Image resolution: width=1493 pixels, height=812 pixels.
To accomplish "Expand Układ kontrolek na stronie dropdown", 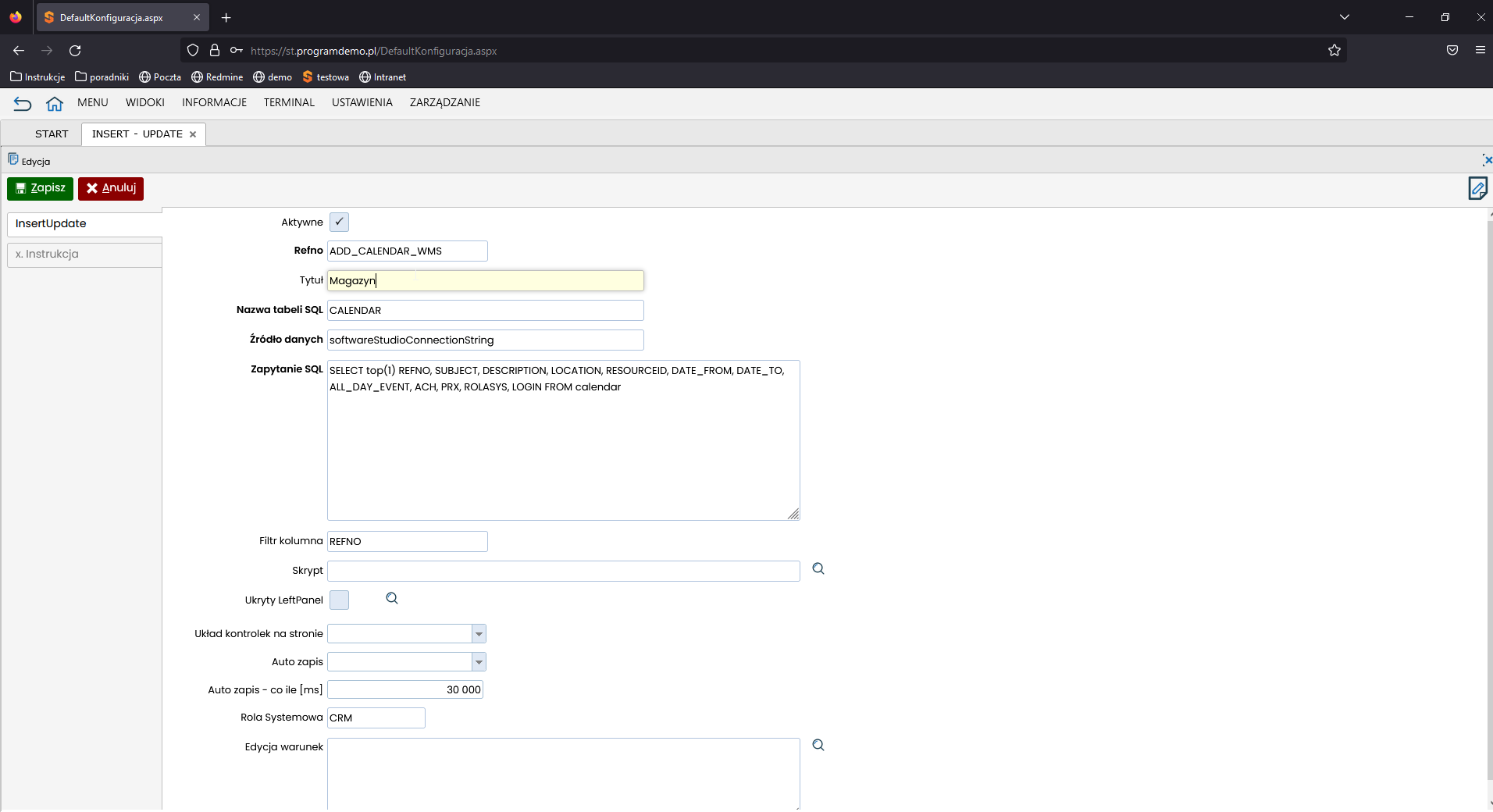I will click(479, 634).
